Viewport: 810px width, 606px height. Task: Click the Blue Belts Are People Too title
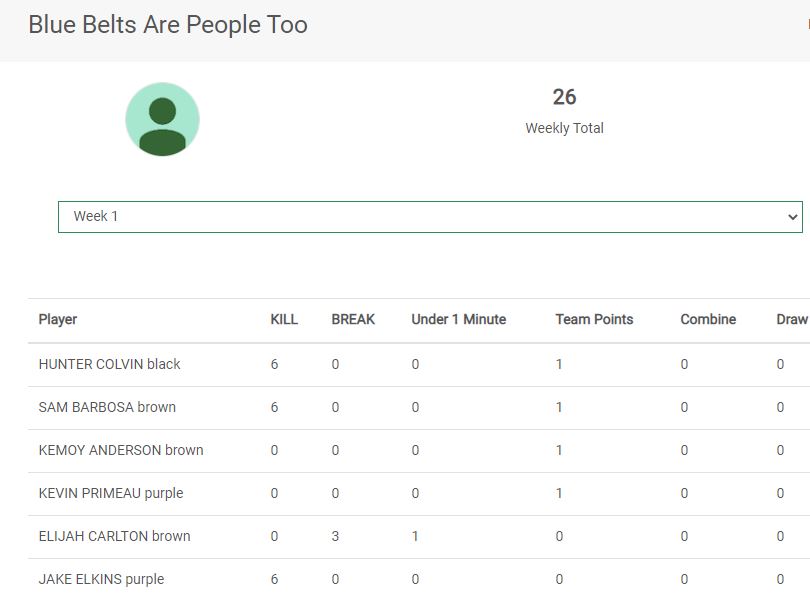pyautogui.click(x=168, y=25)
